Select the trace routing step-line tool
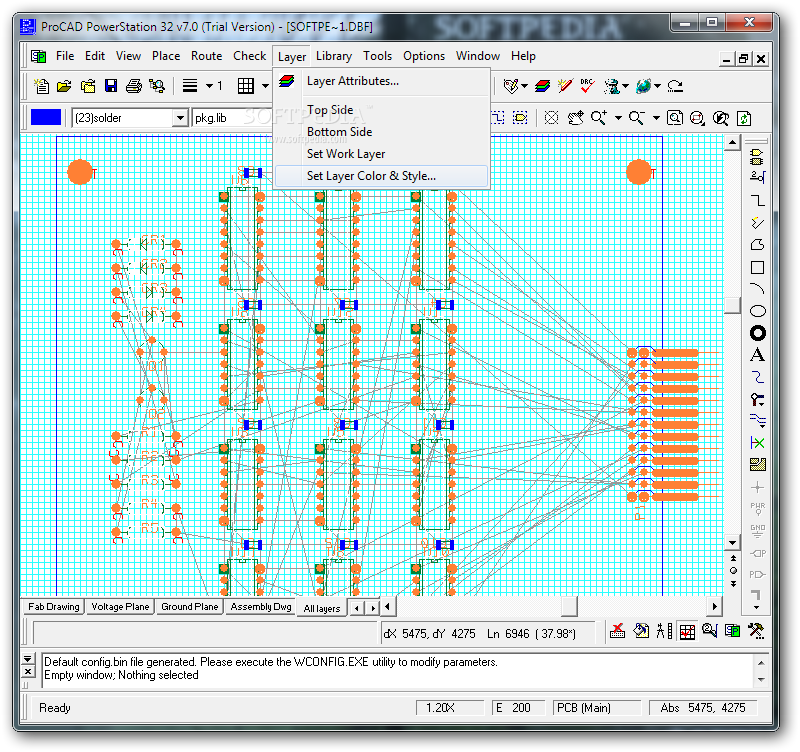The image size is (800, 752). click(x=758, y=200)
